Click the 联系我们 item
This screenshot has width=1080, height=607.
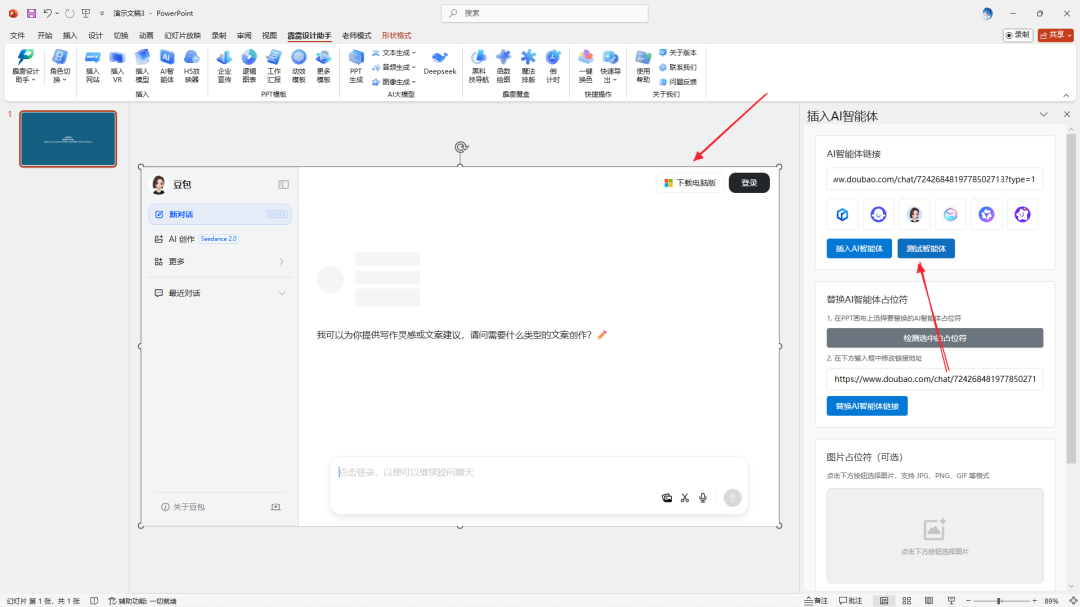678,67
